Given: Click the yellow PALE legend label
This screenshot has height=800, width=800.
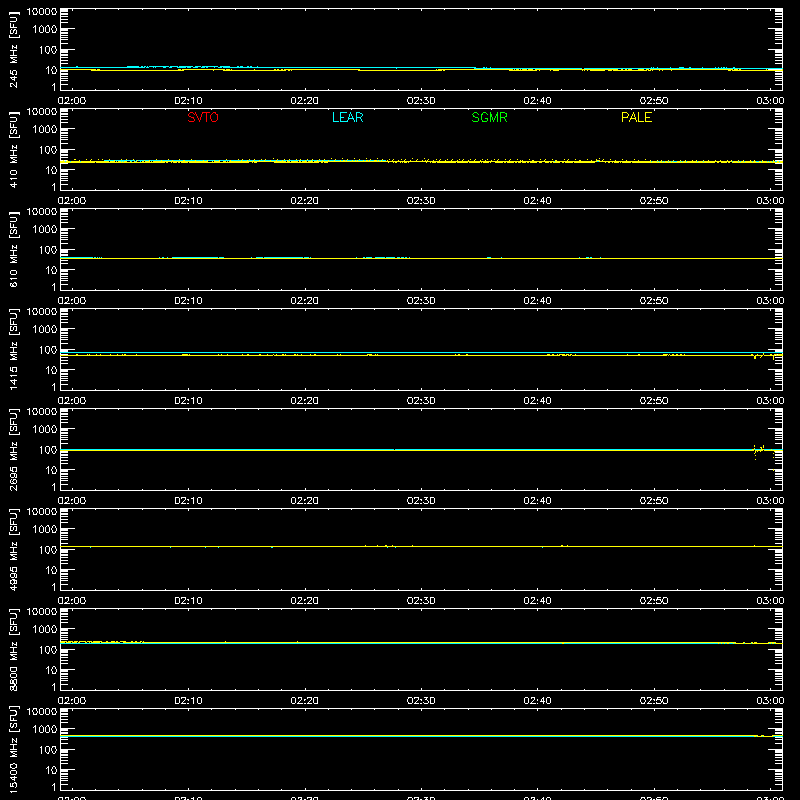Looking at the screenshot, I should point(636,117).
